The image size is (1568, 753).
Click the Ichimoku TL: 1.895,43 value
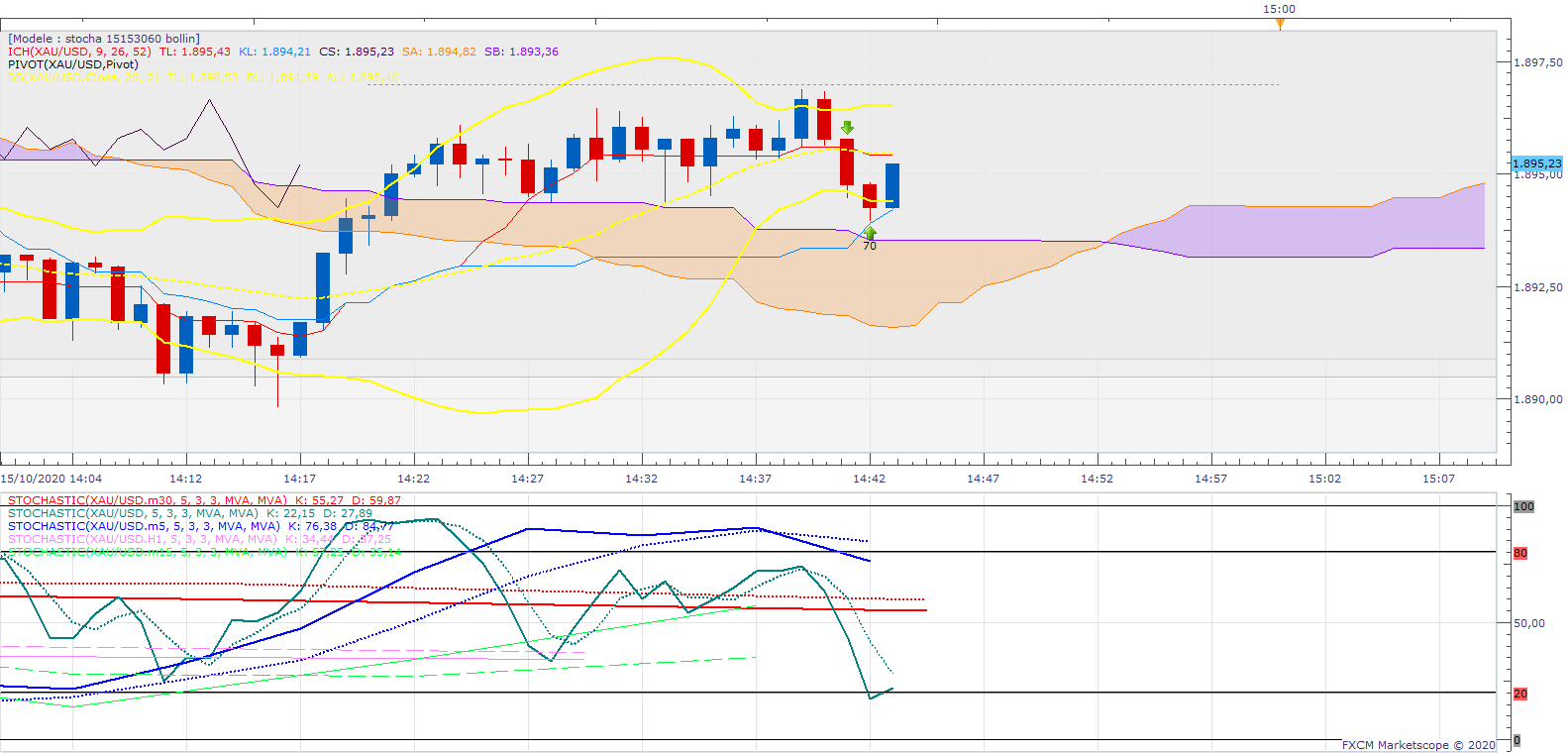pyautogui.click(x=195, y=52)
